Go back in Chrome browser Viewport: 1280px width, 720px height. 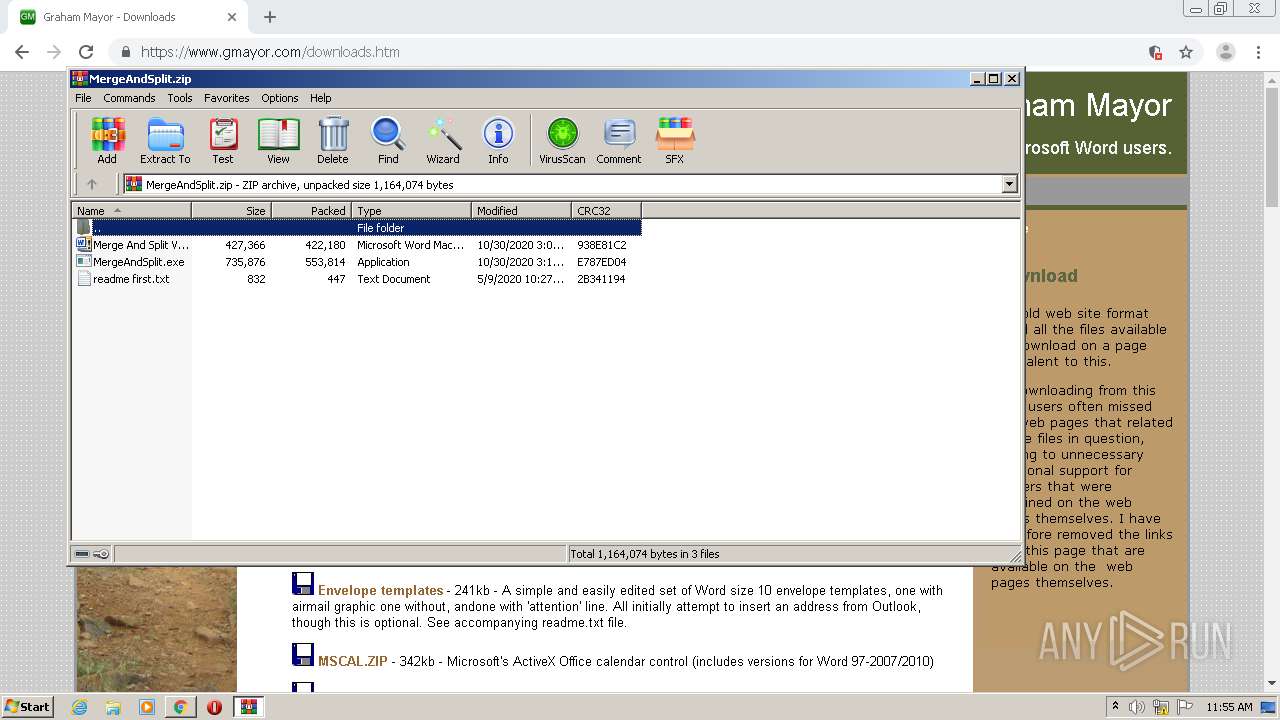[x=22, y=52]
